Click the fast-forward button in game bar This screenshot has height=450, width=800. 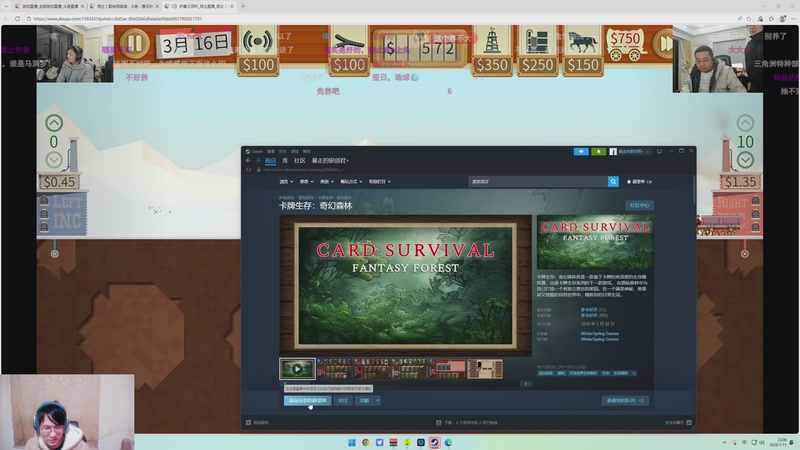click(x=664, y=43)
